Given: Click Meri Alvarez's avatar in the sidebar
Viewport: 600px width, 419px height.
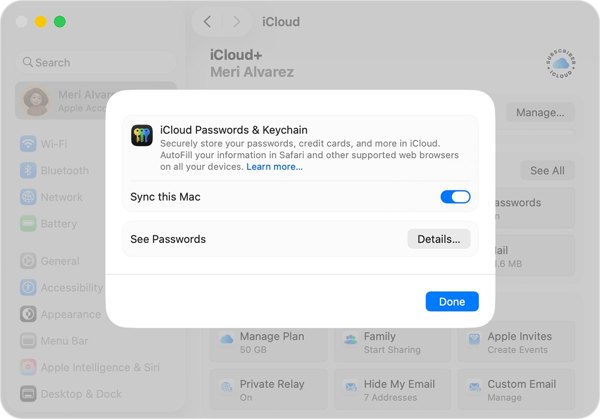Looking at the screenshot, I should coord(36,101).
